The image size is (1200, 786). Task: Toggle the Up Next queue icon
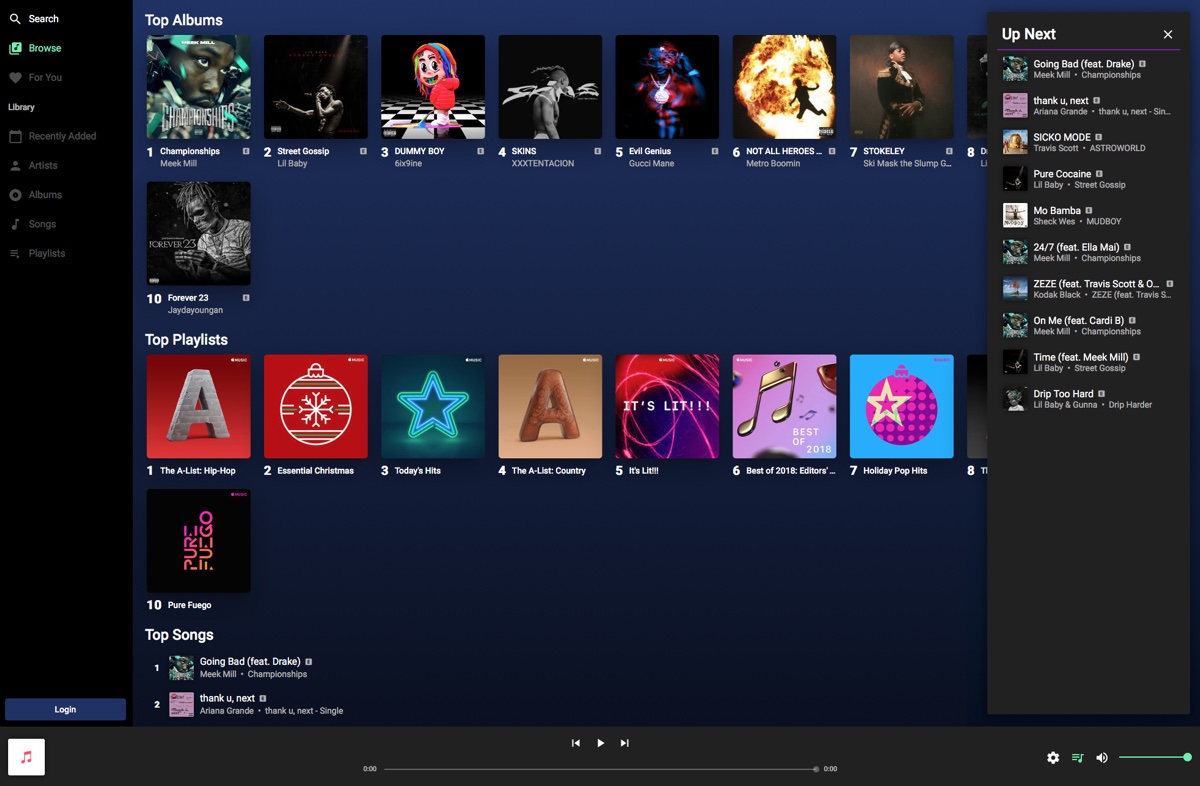tap(1077, 758)
